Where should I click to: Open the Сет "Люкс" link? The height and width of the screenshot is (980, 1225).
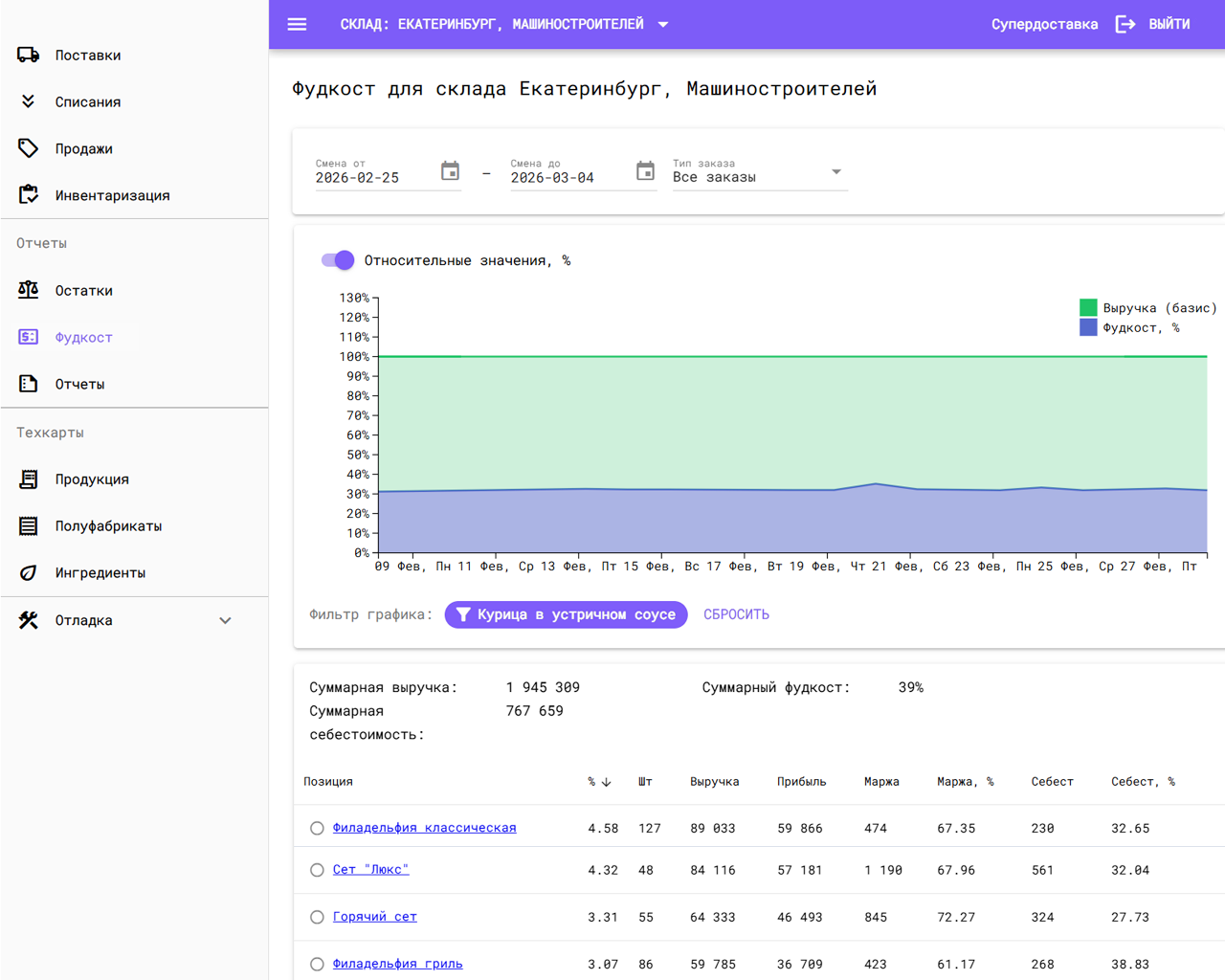(370, 870)
